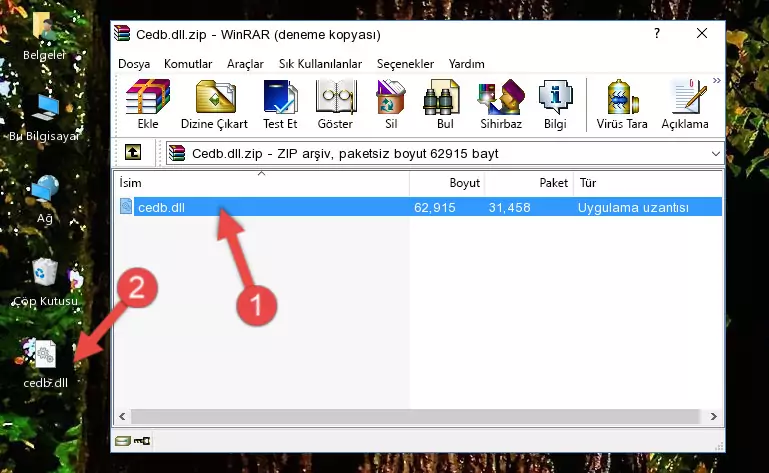769x473 pixels.
Task: Click the status bar drive icon
Action: tap(122, 441)
